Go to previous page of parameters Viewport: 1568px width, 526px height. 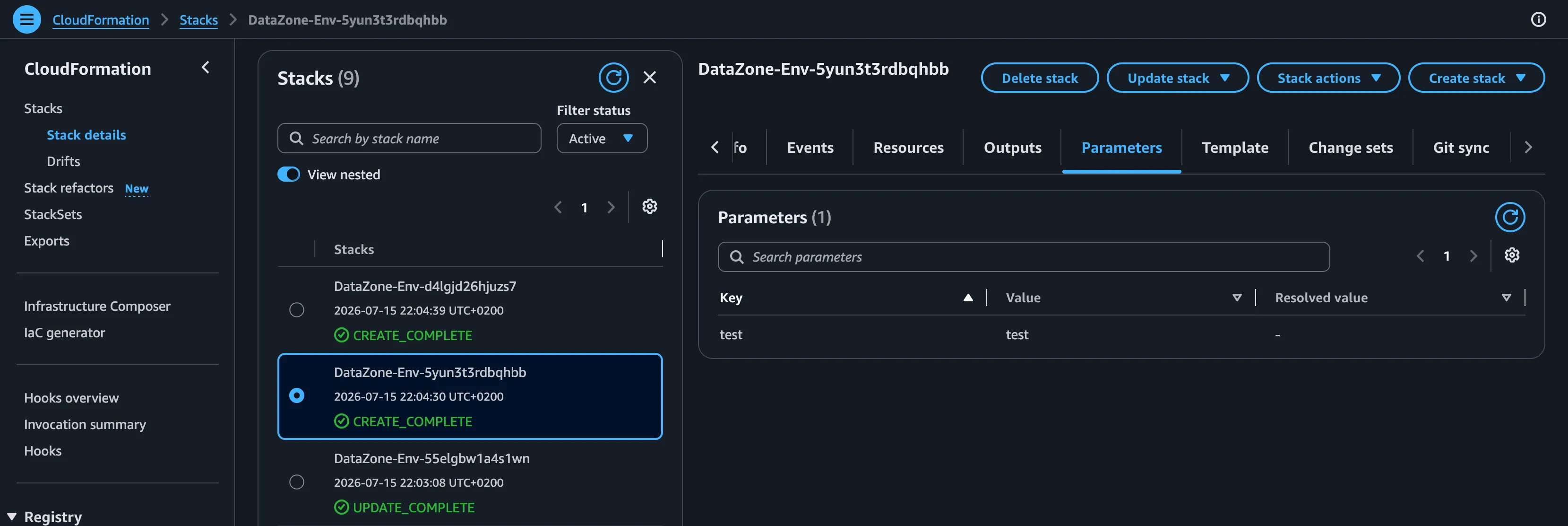point(1420,256)
